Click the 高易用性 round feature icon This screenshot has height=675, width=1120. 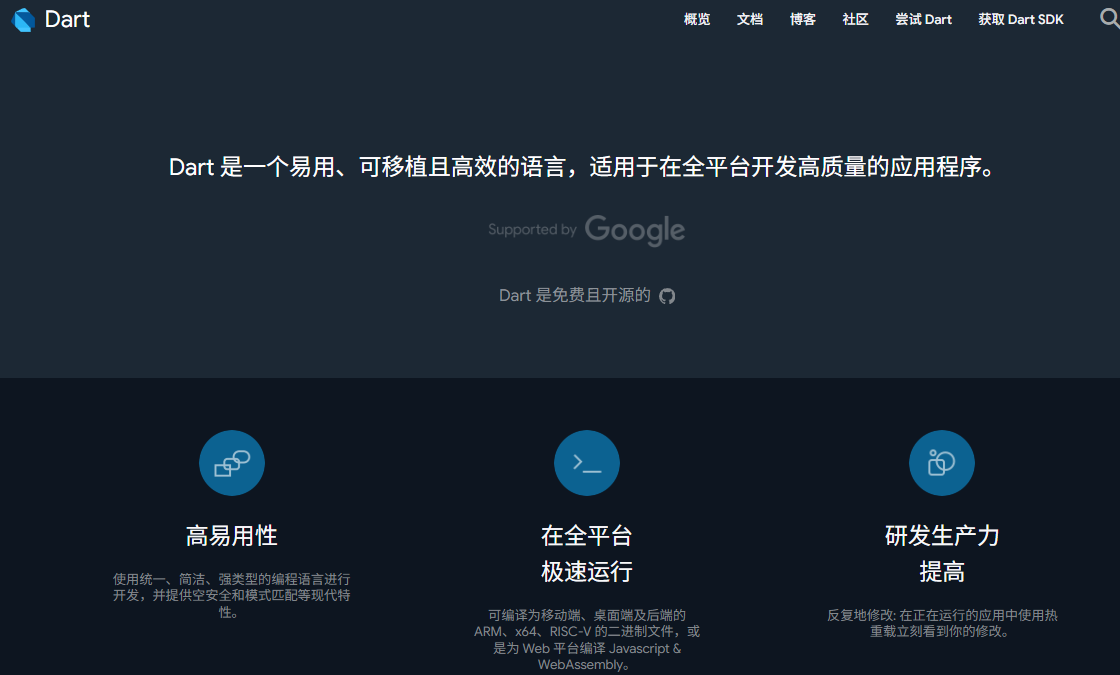231,463
